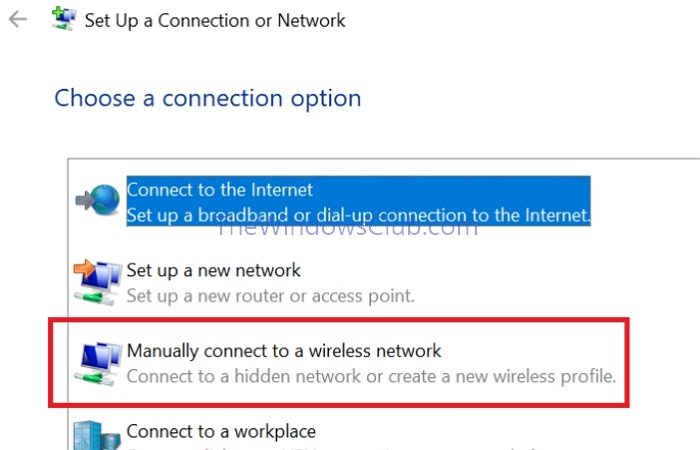Viewport: 700px width, 450px height.
Task: Click the Set Up a Connection window title
Action: (215, 21)
